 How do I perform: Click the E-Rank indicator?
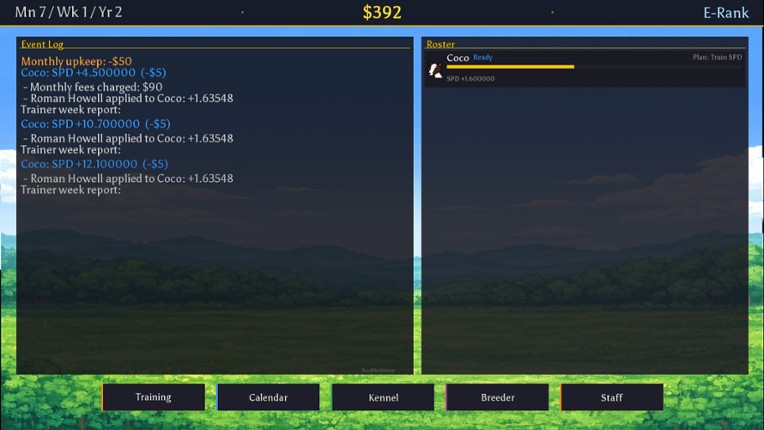[726, 13]
